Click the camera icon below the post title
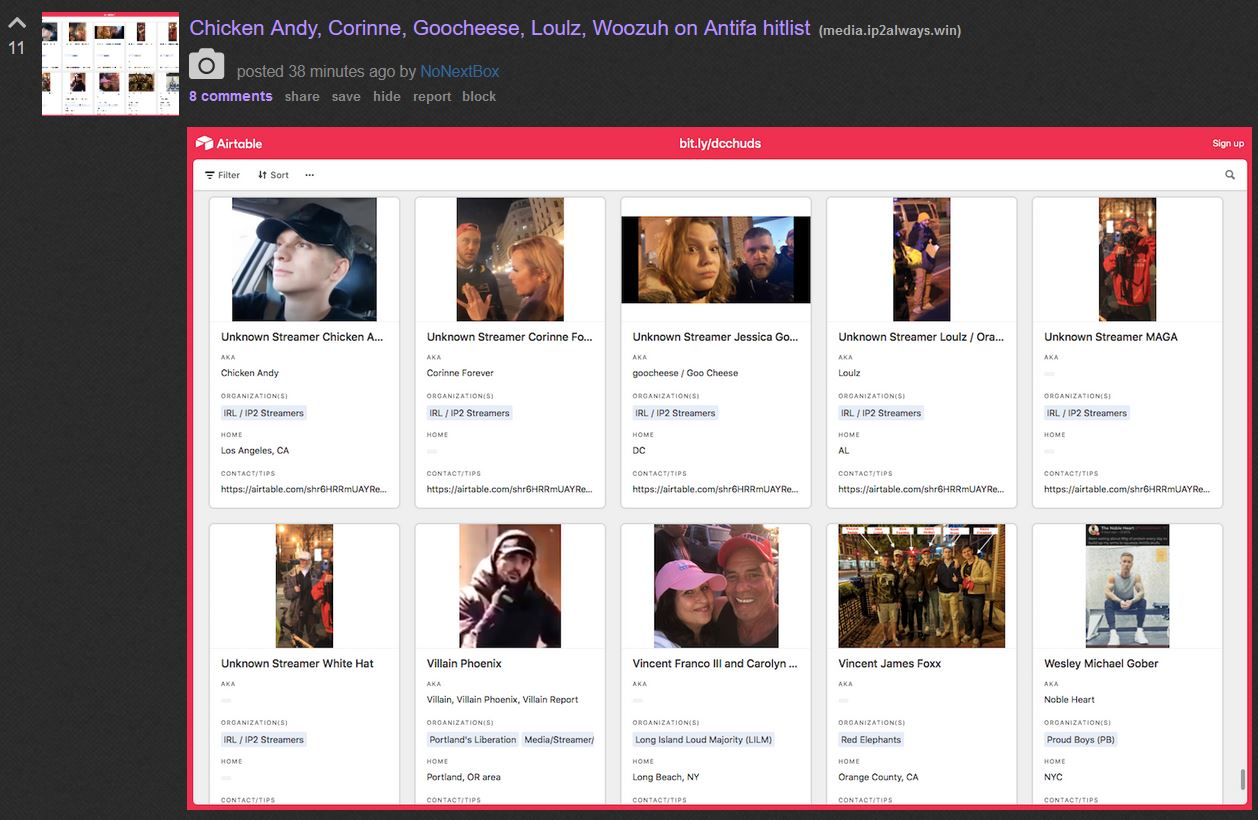Screen dimensions: 1258x820 pos(206,66)
